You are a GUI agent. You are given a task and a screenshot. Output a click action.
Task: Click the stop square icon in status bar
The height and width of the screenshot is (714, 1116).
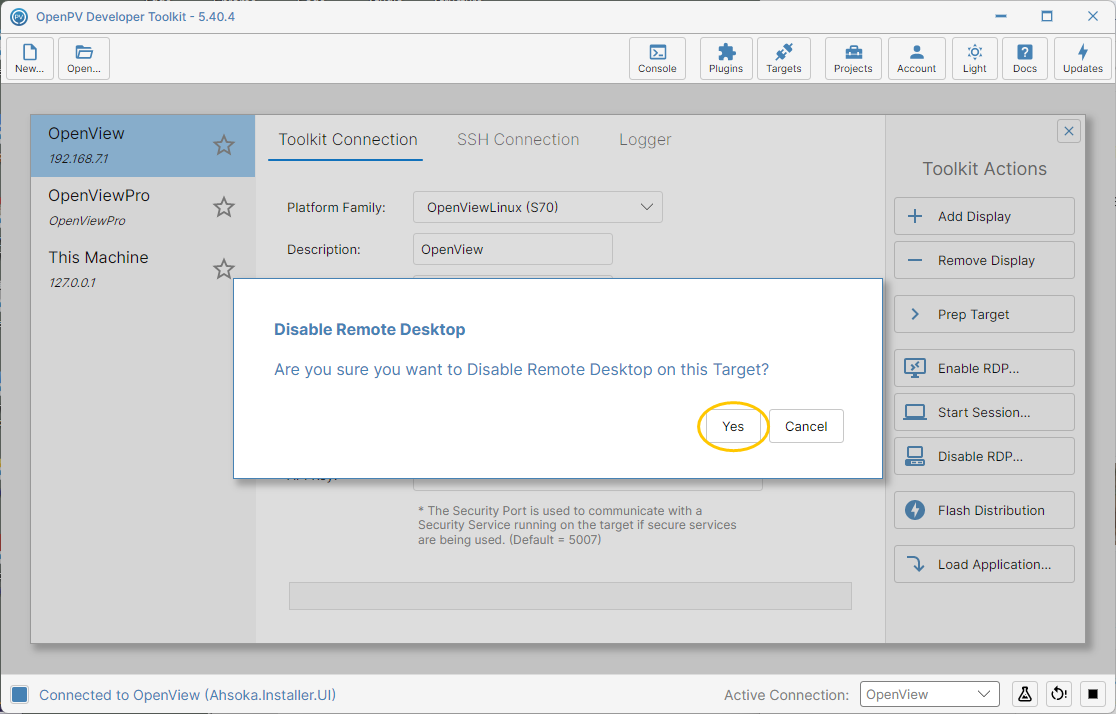(x=1093, y=694)
